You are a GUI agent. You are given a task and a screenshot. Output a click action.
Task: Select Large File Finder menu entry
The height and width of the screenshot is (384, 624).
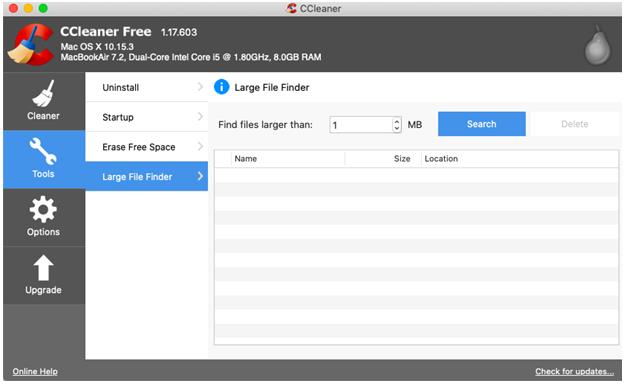[x=146, y=176]
